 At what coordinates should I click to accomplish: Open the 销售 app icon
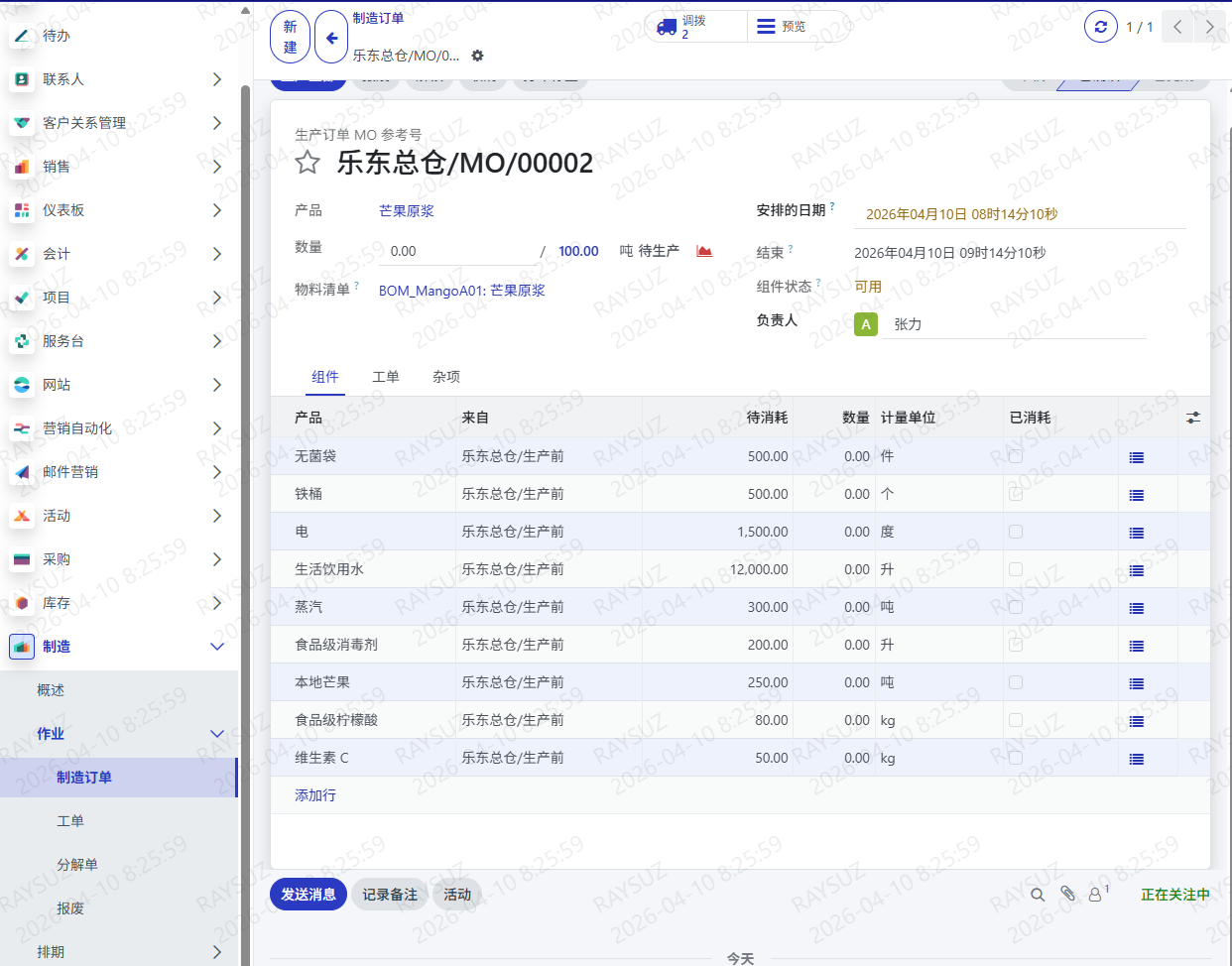[x=22, y=167]
